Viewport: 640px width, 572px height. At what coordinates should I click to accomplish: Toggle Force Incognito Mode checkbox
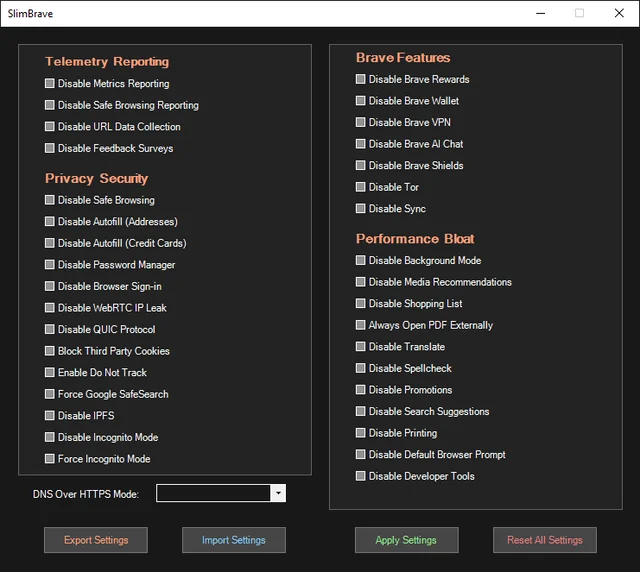pyautogui.click(x=50, y=458)
